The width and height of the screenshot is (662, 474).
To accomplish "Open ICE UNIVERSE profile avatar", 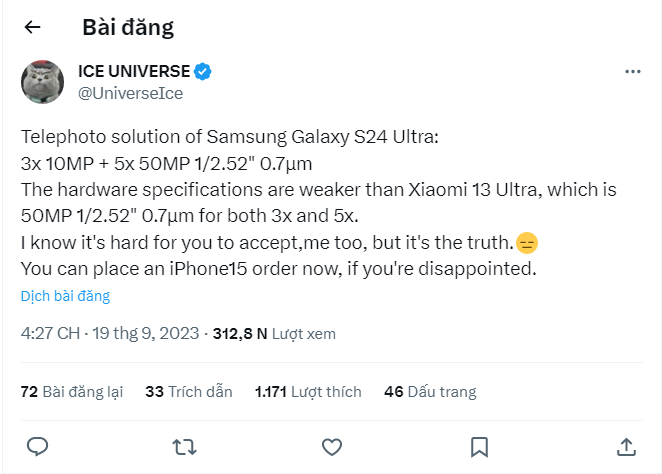I will pyautogui.click(x=44, y=82).
